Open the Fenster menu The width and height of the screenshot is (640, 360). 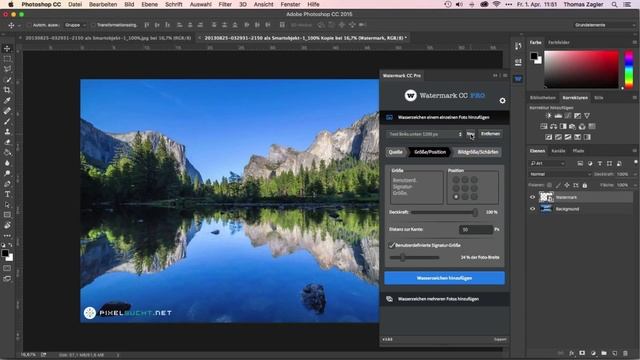(x=290, y=4)
